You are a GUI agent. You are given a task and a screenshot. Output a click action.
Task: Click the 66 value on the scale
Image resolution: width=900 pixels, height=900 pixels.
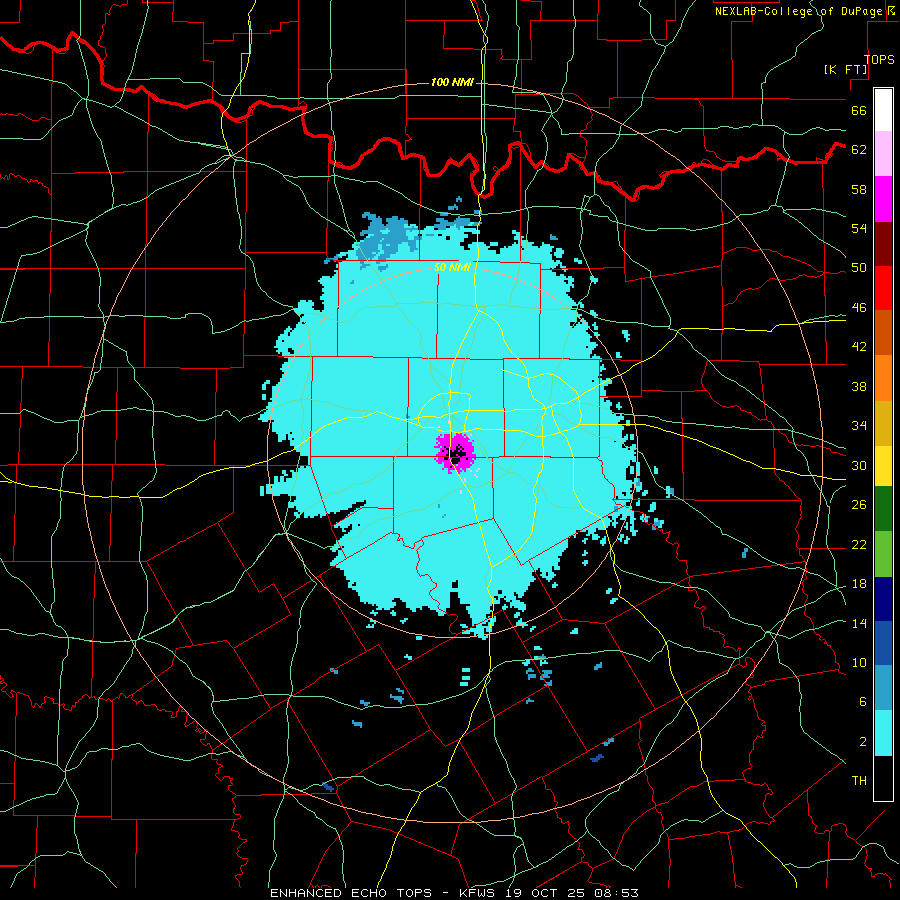click(859, 110)
